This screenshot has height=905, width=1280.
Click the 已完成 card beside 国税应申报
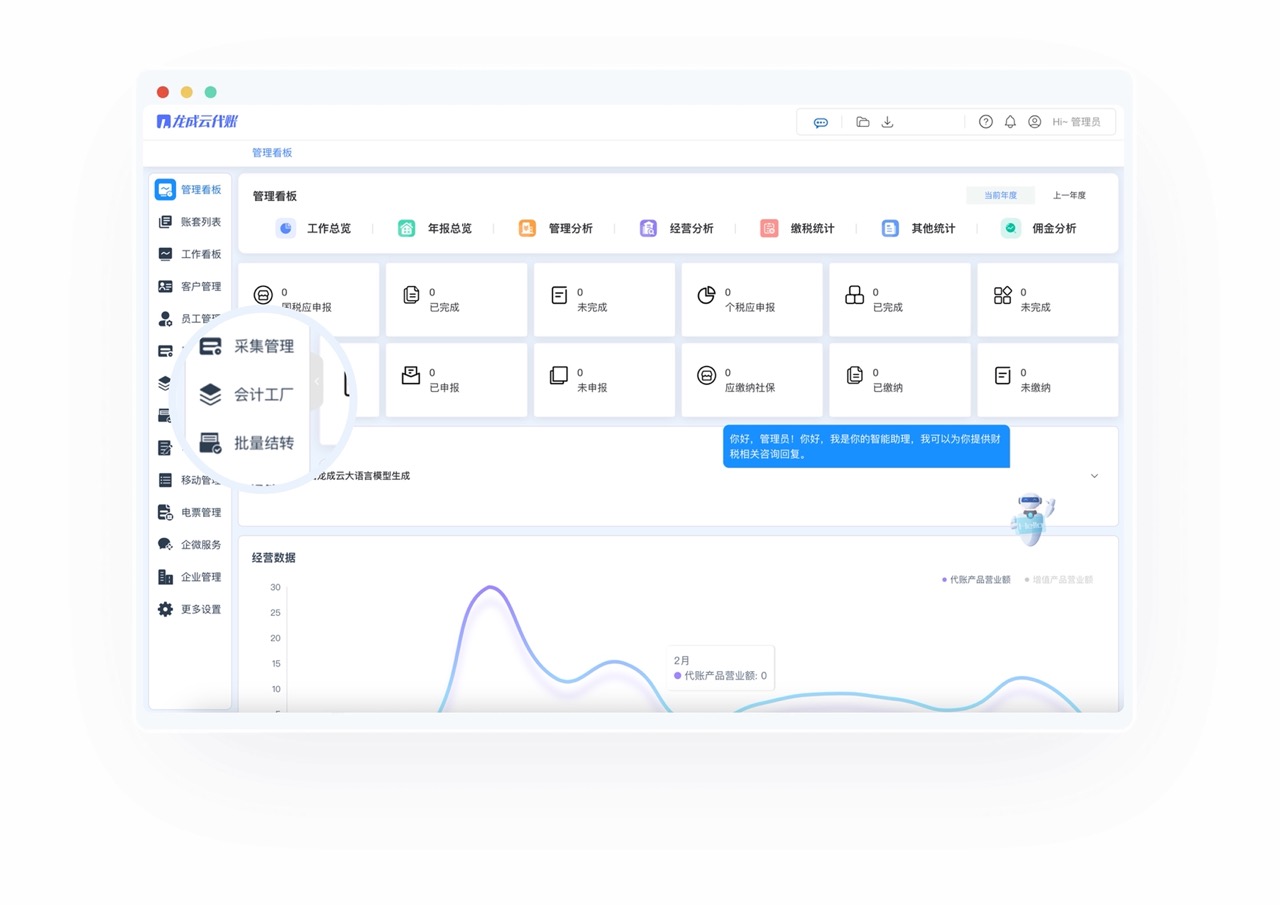[x=456, y=299]
